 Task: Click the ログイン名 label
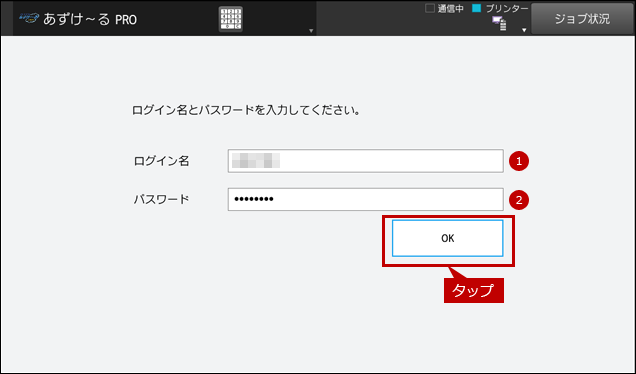pos(161,161)
